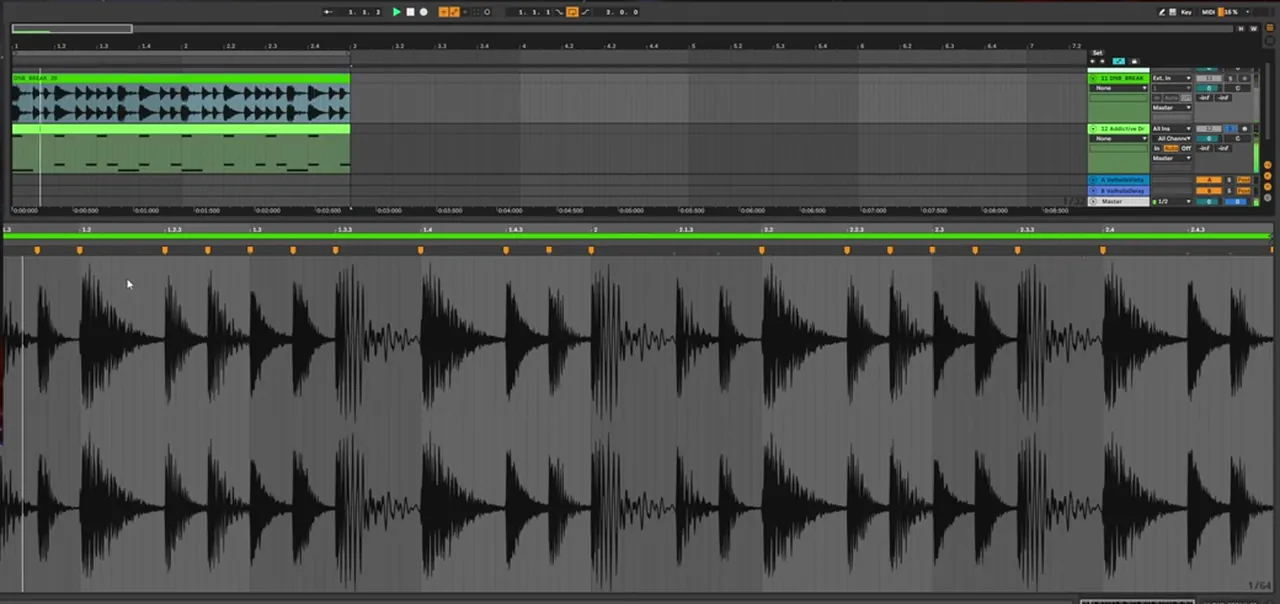Fold the 11 DNB_BREAK track
This screenshot has width=1280, height=604.
click(1093, 78)
